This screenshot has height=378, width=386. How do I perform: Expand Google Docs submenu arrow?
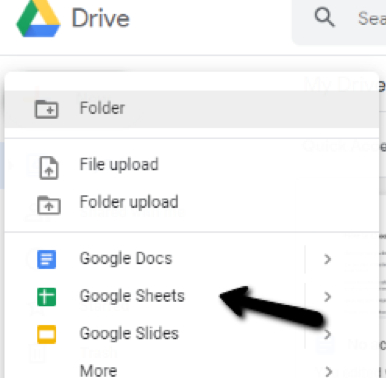click(327, 259)
